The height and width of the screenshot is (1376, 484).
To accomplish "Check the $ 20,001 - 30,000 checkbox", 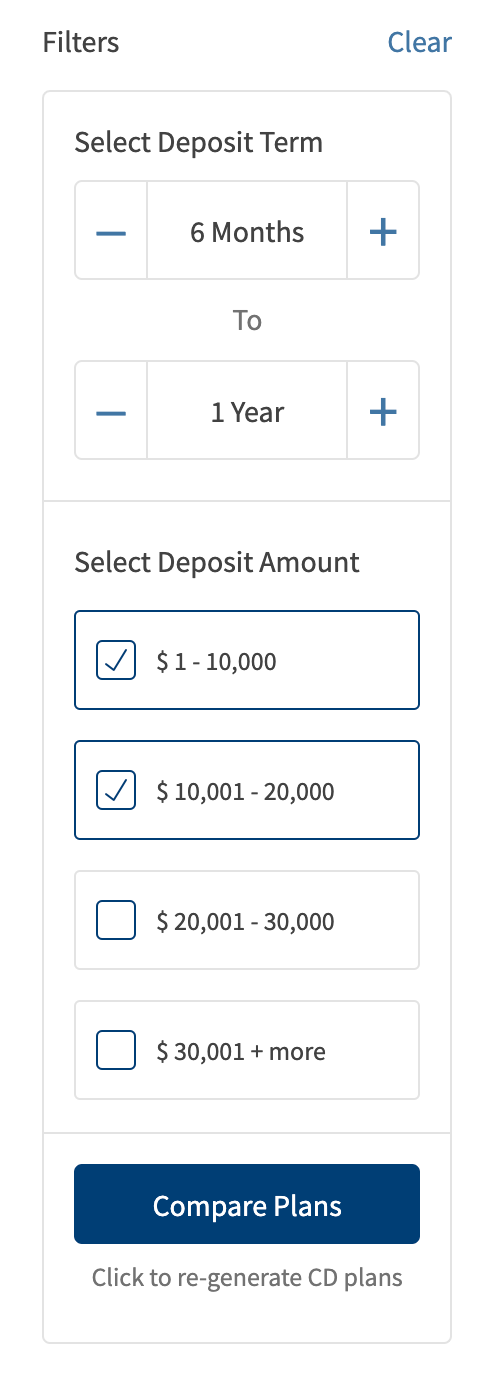I will point(116,920).
